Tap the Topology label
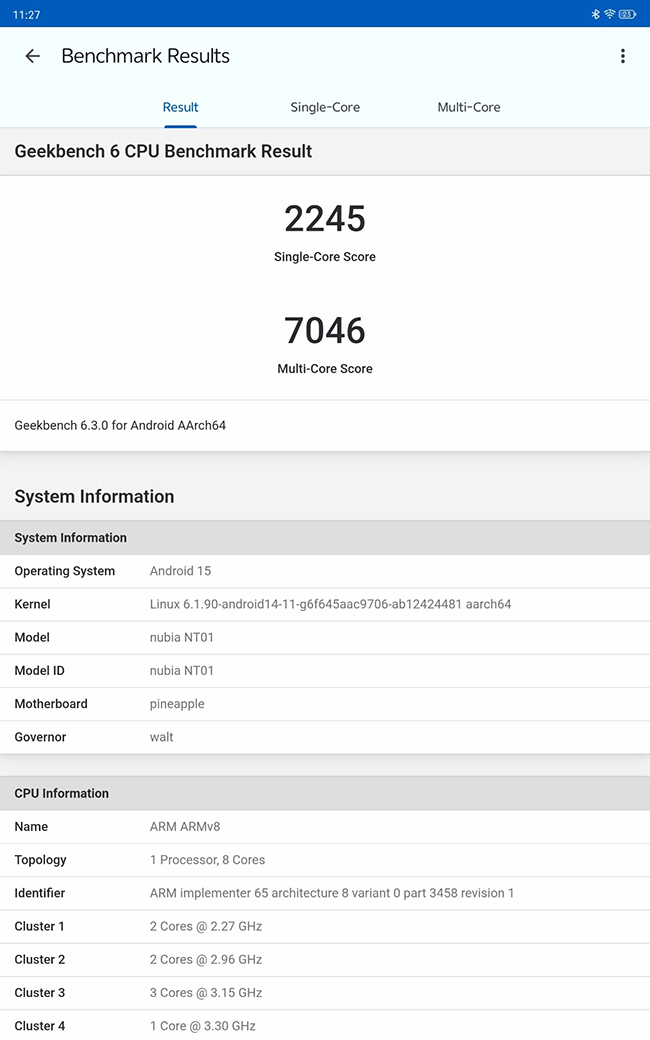650x1040 pixels. pos(40,860)
